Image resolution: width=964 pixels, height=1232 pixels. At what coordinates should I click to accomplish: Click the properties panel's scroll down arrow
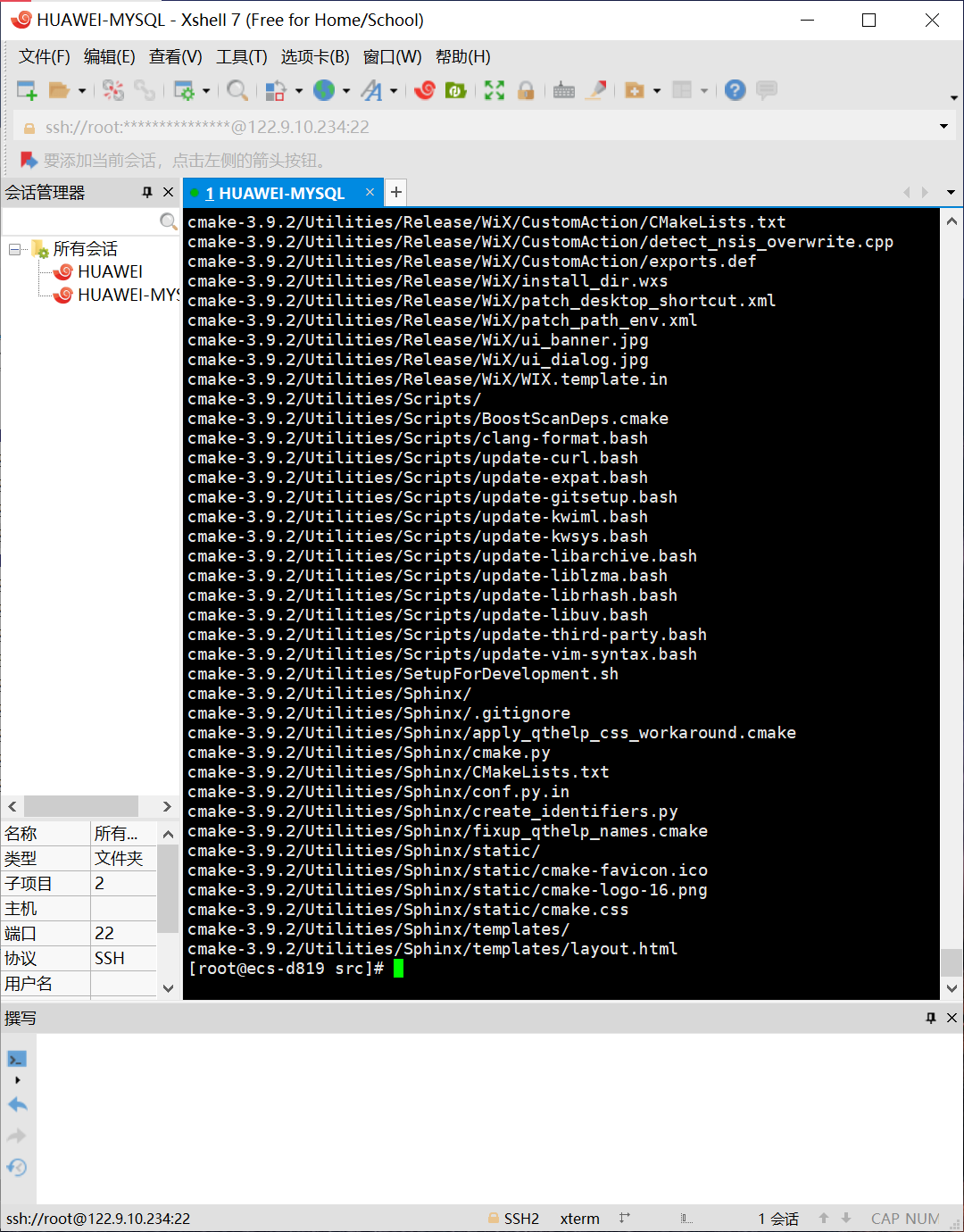168,987
